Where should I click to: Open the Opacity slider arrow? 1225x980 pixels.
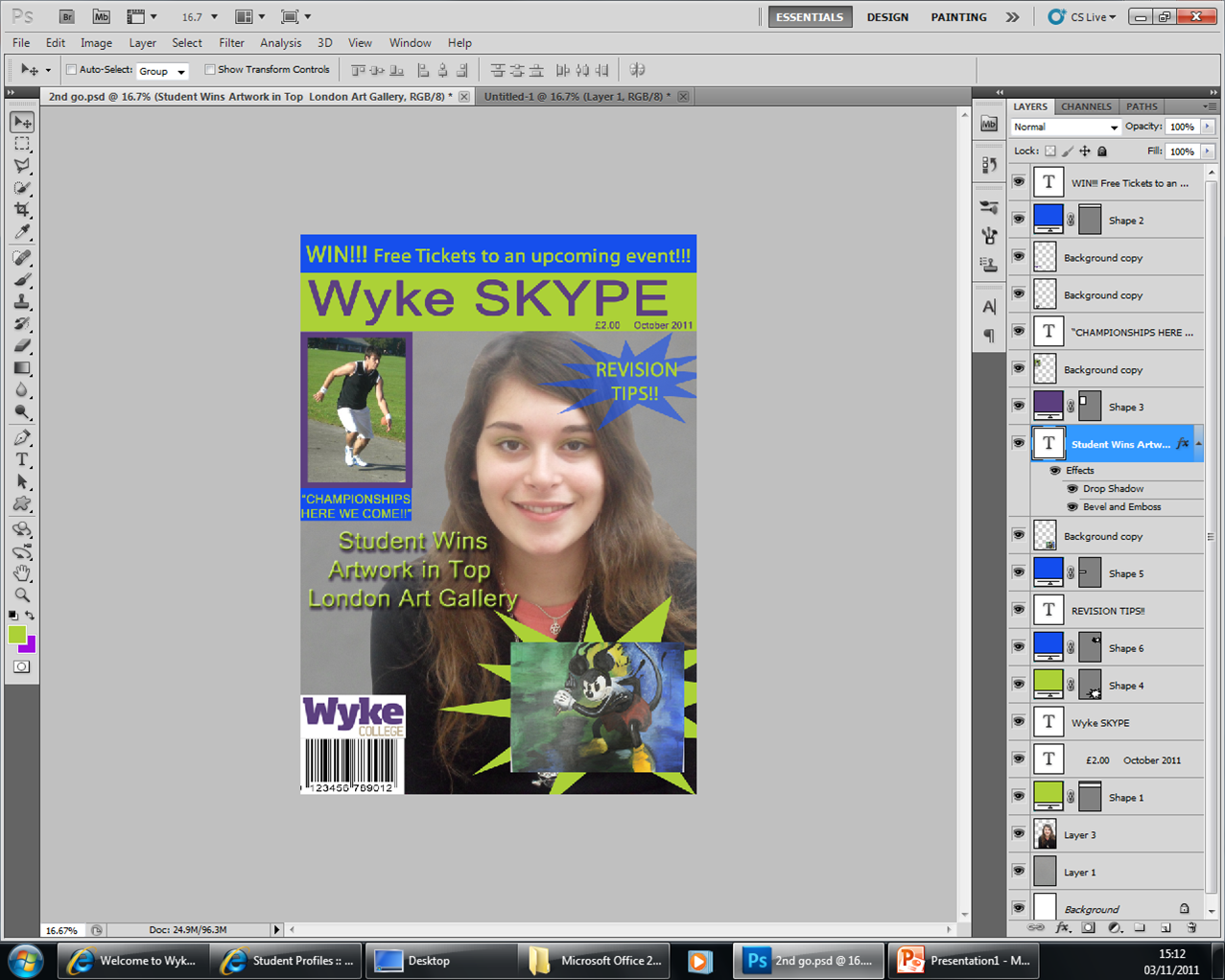1208,127
